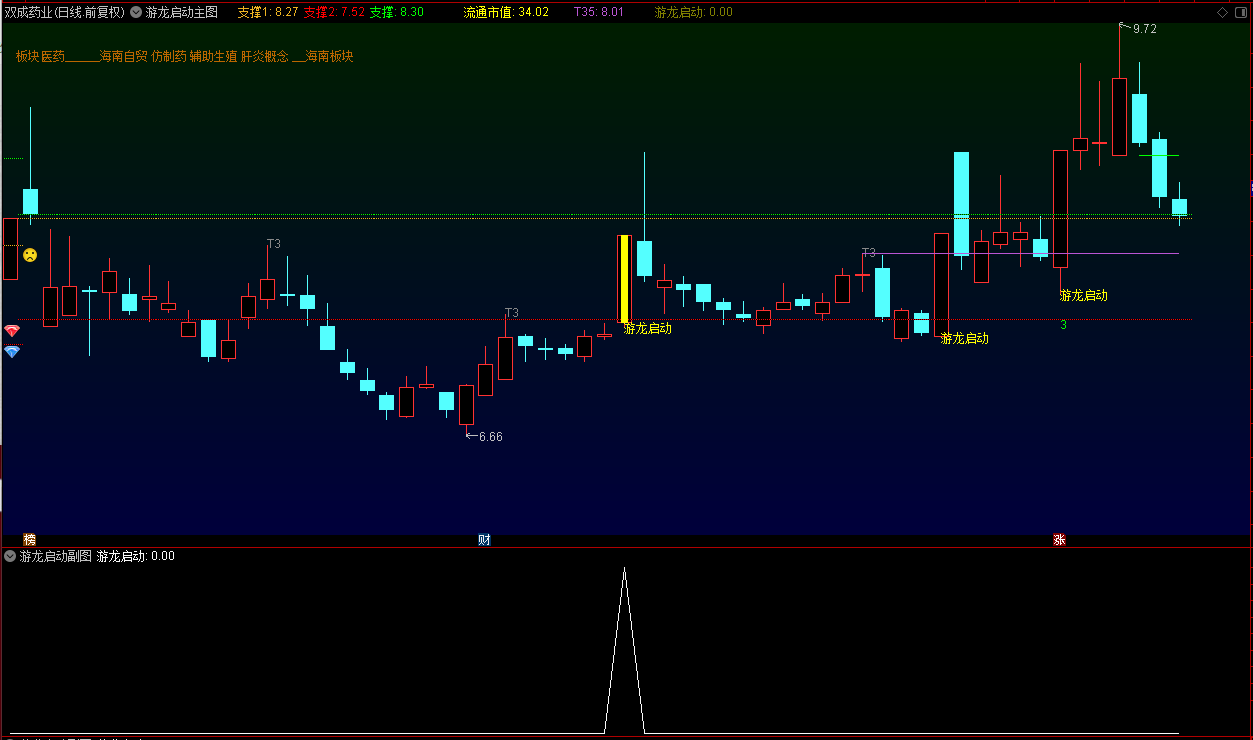Click the purple T35: 8.01 value
This screenshot has height=740, width=1253.
599,12
